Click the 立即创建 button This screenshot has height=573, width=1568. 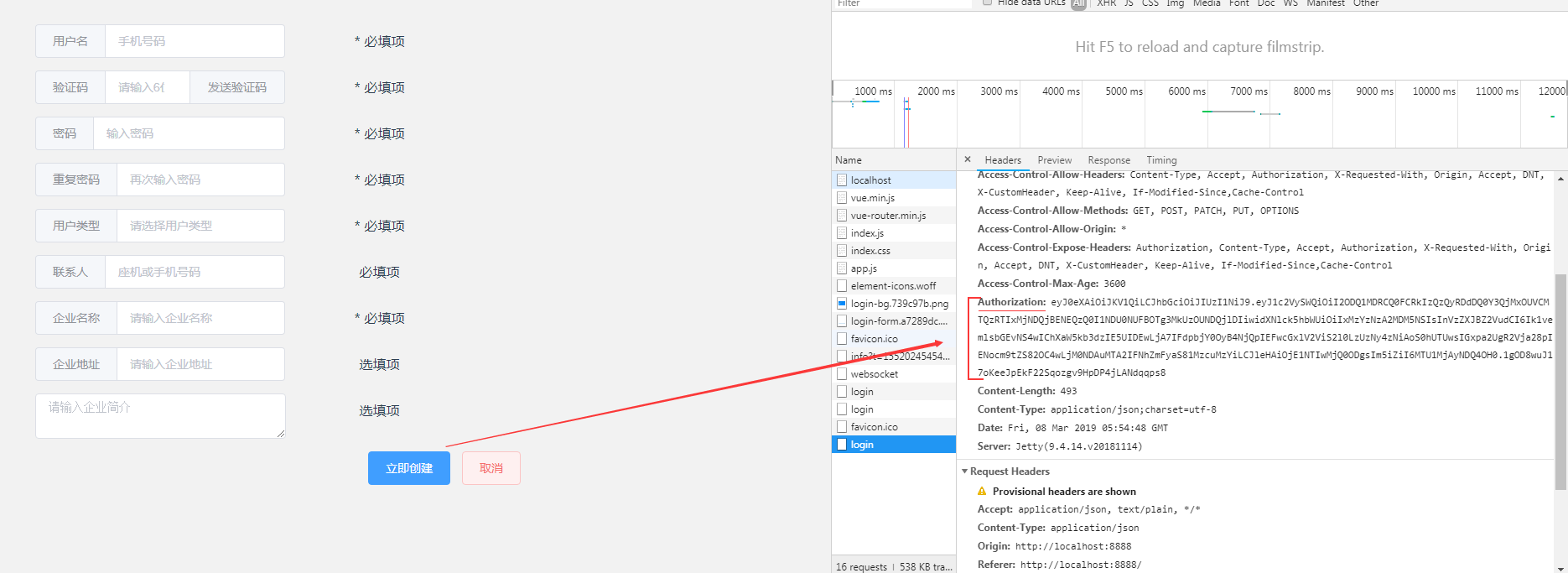pos(409,468)
